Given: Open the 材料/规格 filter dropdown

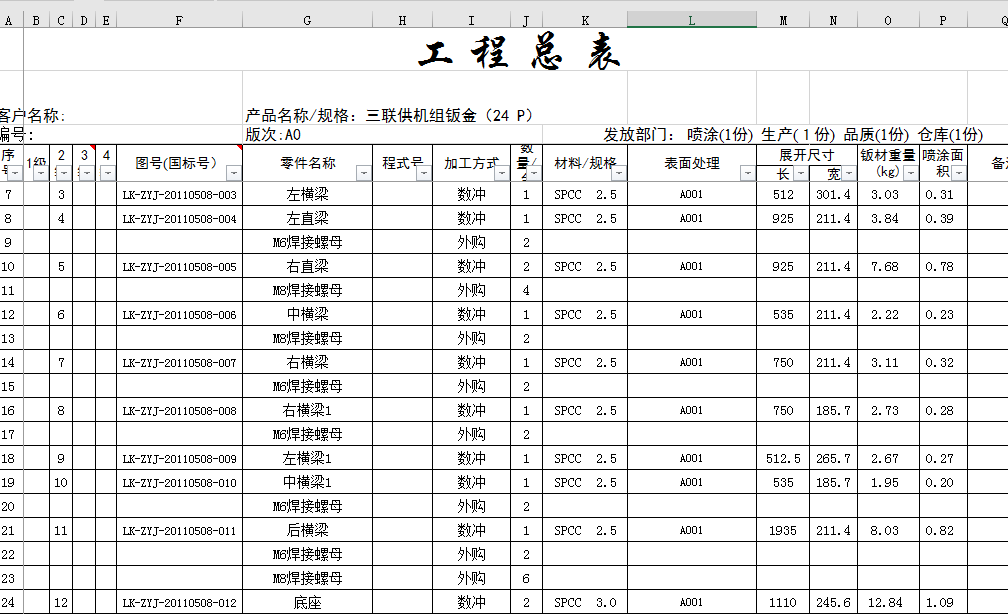Looking at the screenshot, I should [617, 173].
